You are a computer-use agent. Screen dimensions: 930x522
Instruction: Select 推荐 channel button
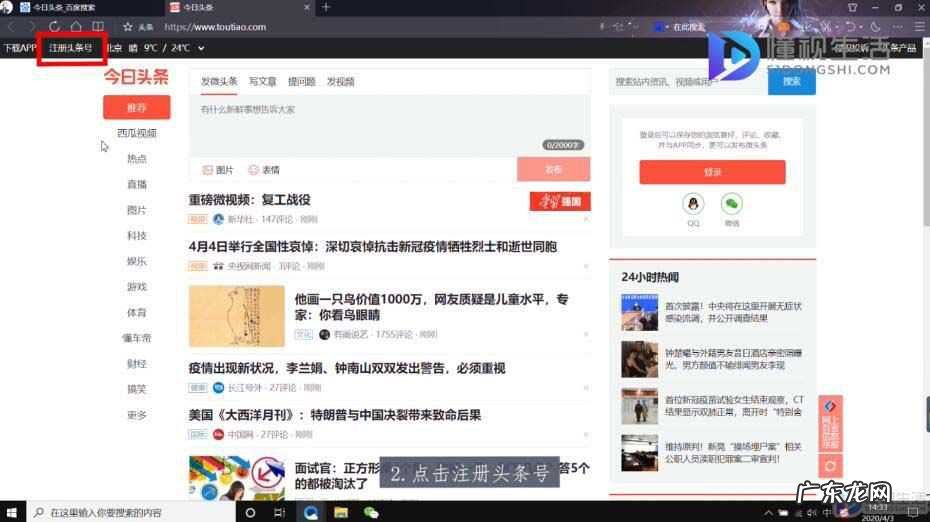(x=136, y=107)
